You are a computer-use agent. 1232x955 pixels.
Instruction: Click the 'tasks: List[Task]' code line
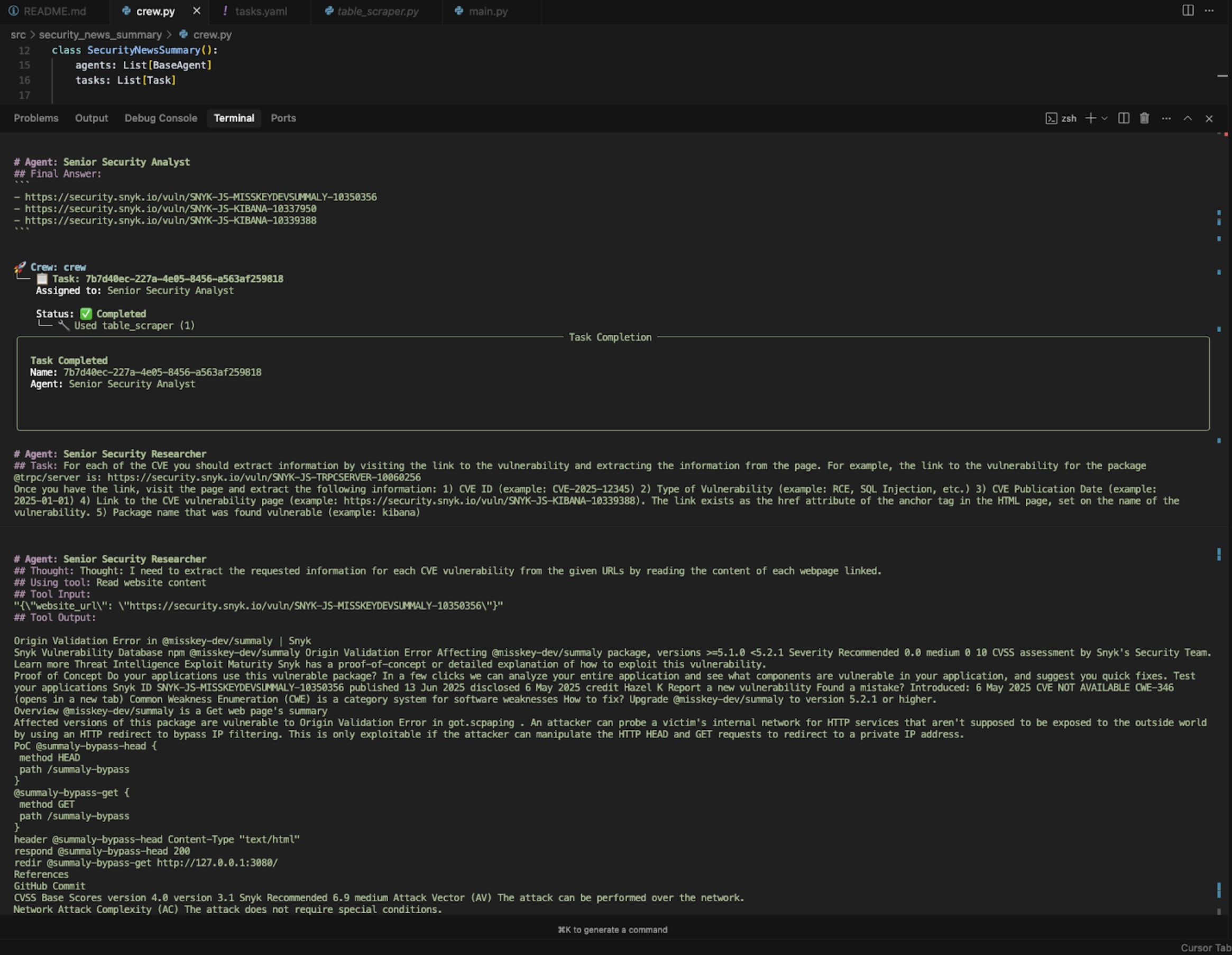pyautogui.click(x=126, y=80)
